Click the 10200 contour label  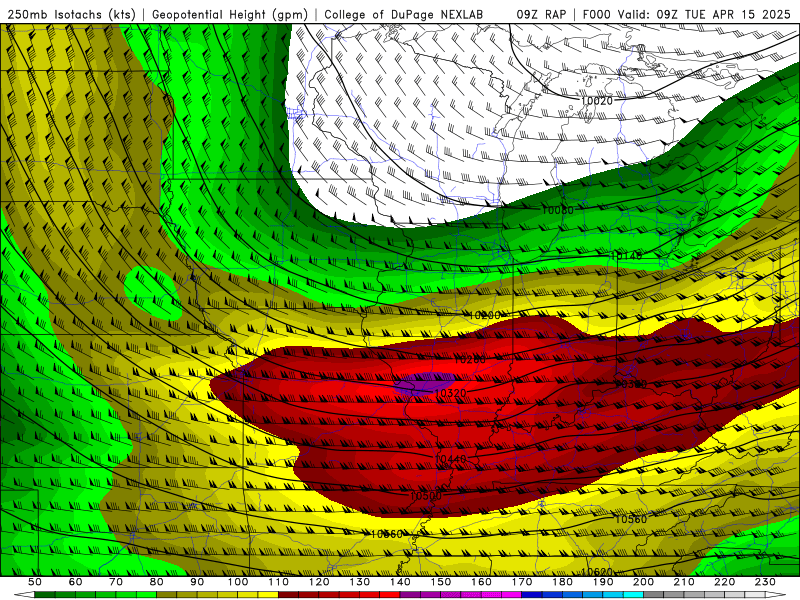coord(485,315)
